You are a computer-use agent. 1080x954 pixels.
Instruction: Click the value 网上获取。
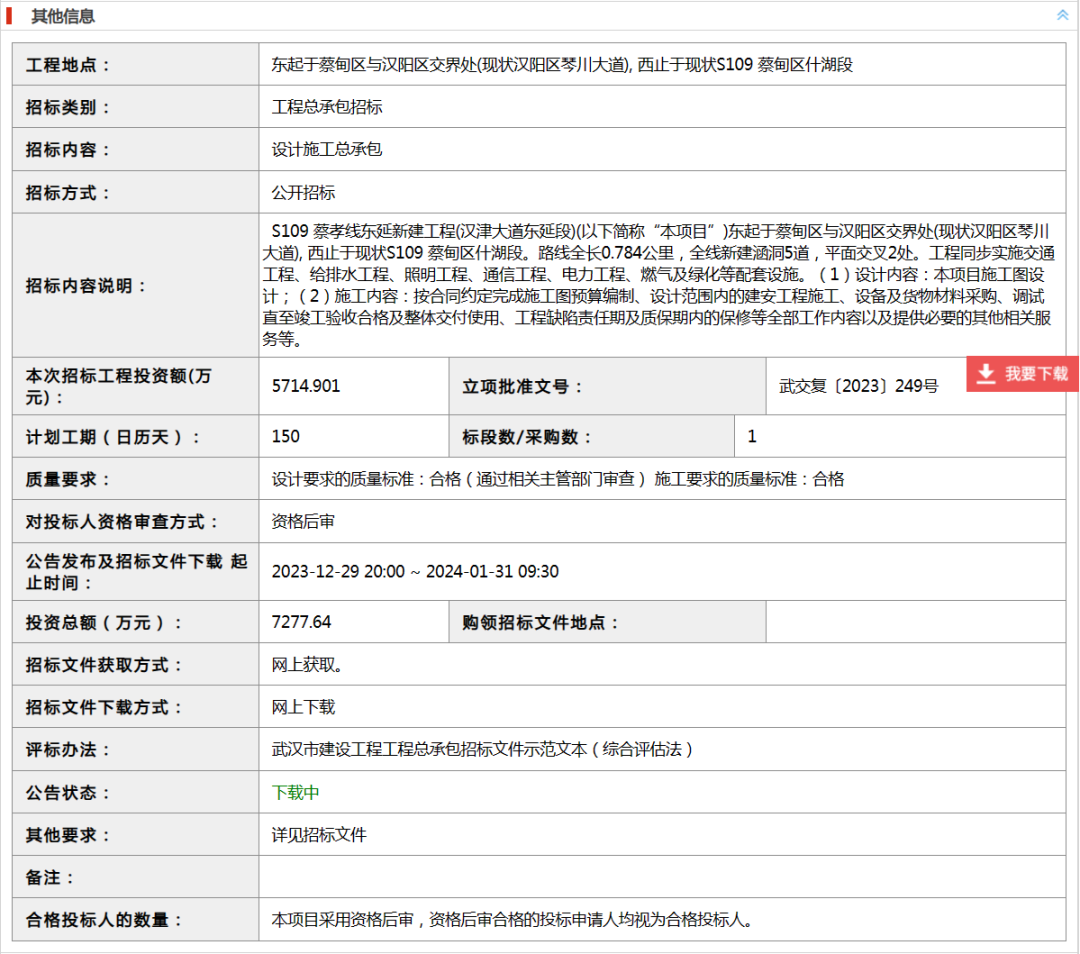[x=307, y=665]
